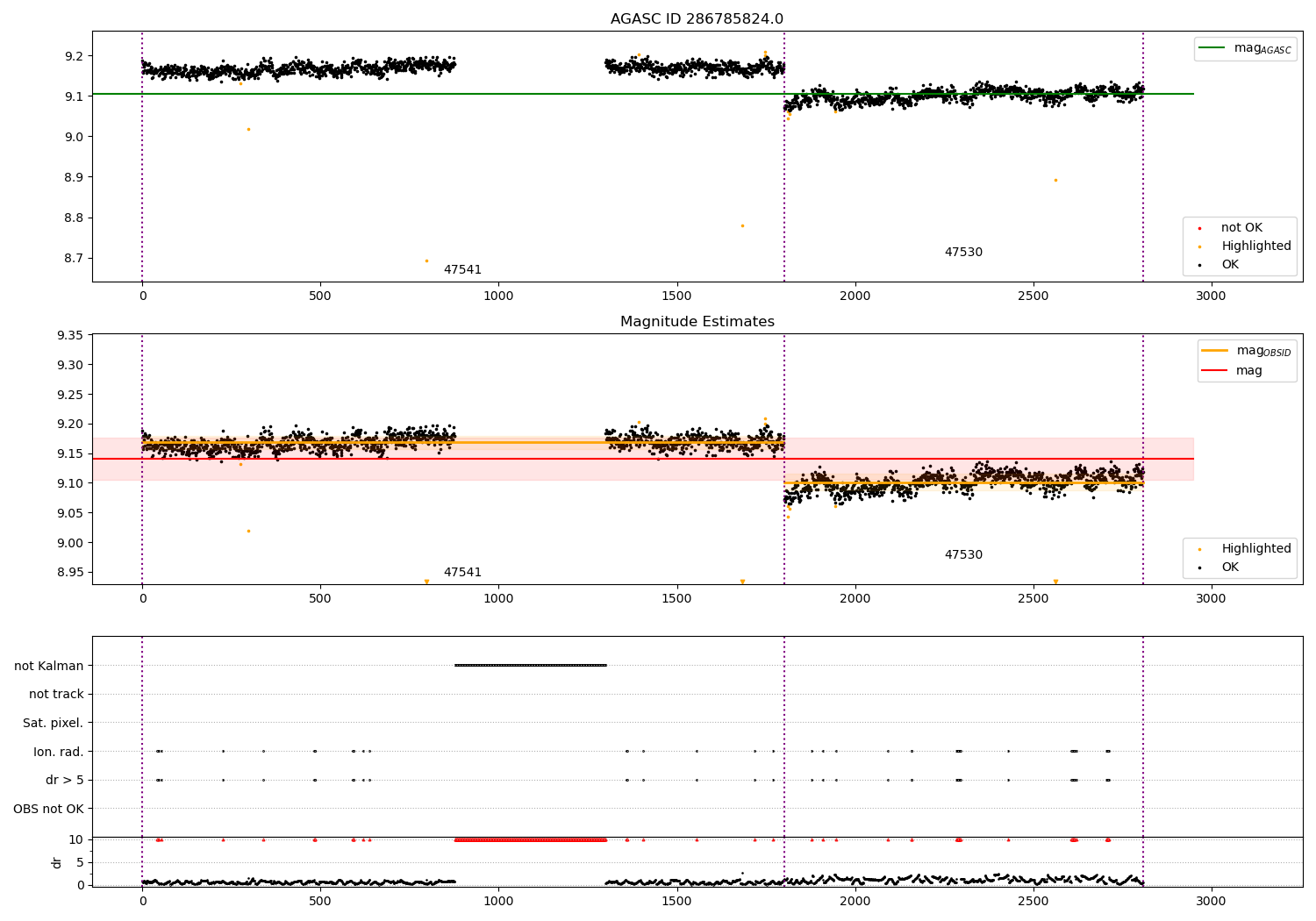Click x-axis tick '2000' under the flags plot
This screenshot has width=1316, height=921.
point(855,902)
